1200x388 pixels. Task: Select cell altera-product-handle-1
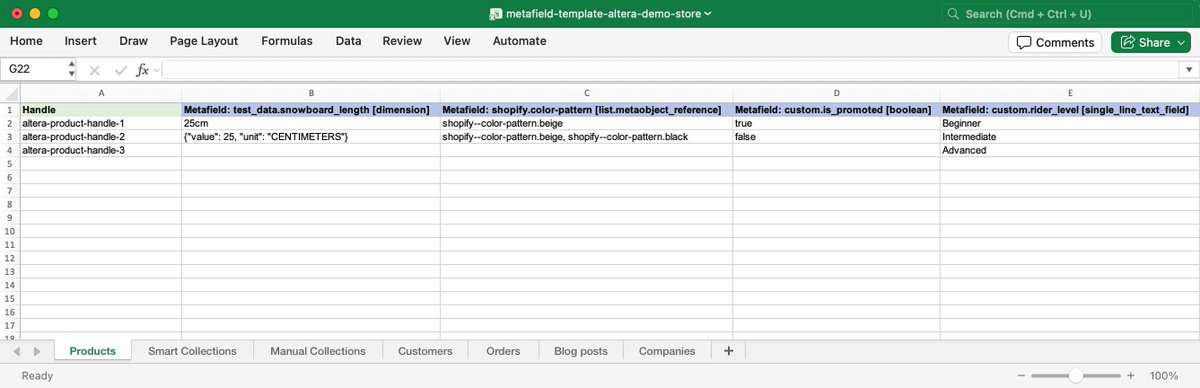coord(100,122)
